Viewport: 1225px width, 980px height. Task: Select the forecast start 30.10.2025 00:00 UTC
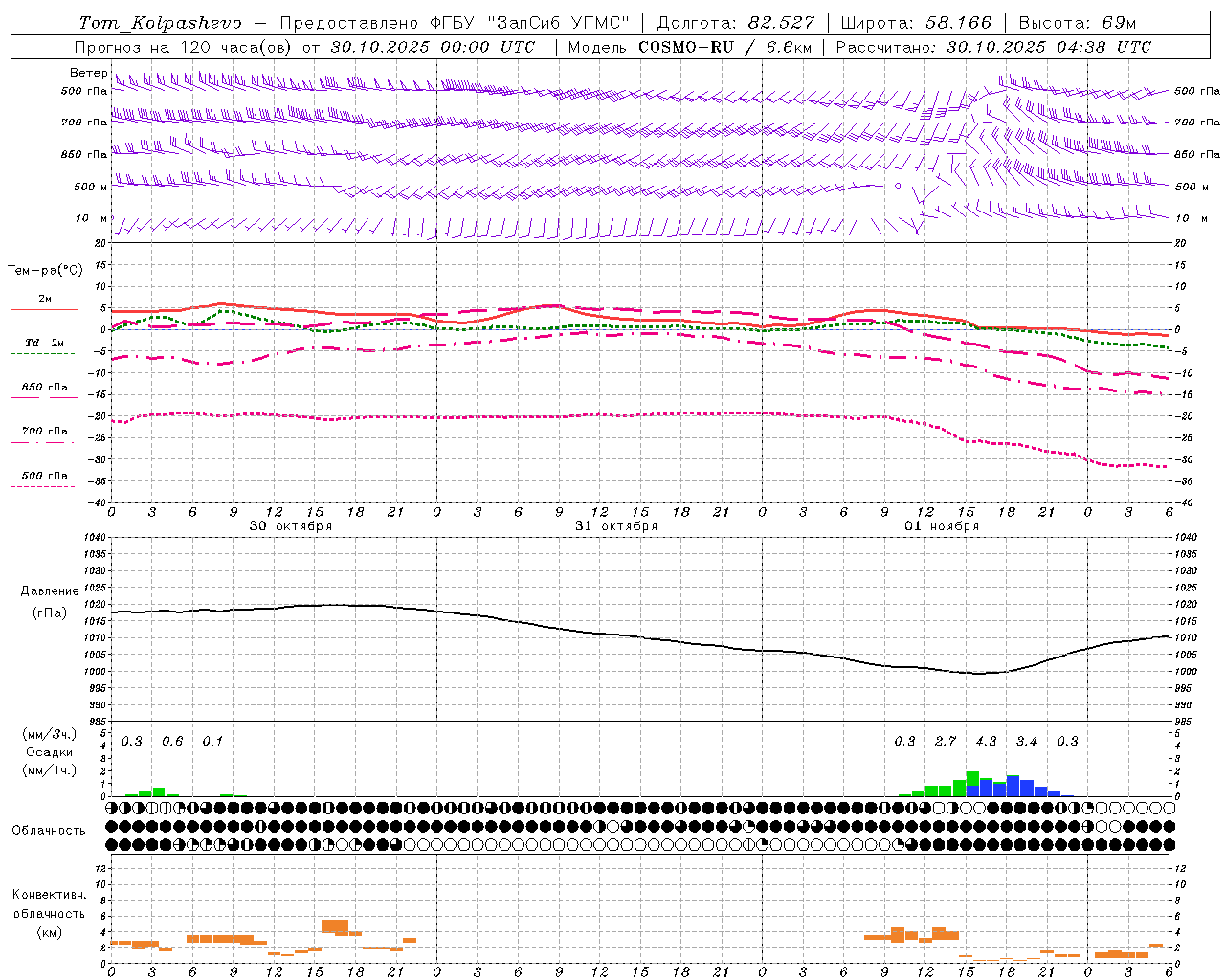tap(433, 47)
